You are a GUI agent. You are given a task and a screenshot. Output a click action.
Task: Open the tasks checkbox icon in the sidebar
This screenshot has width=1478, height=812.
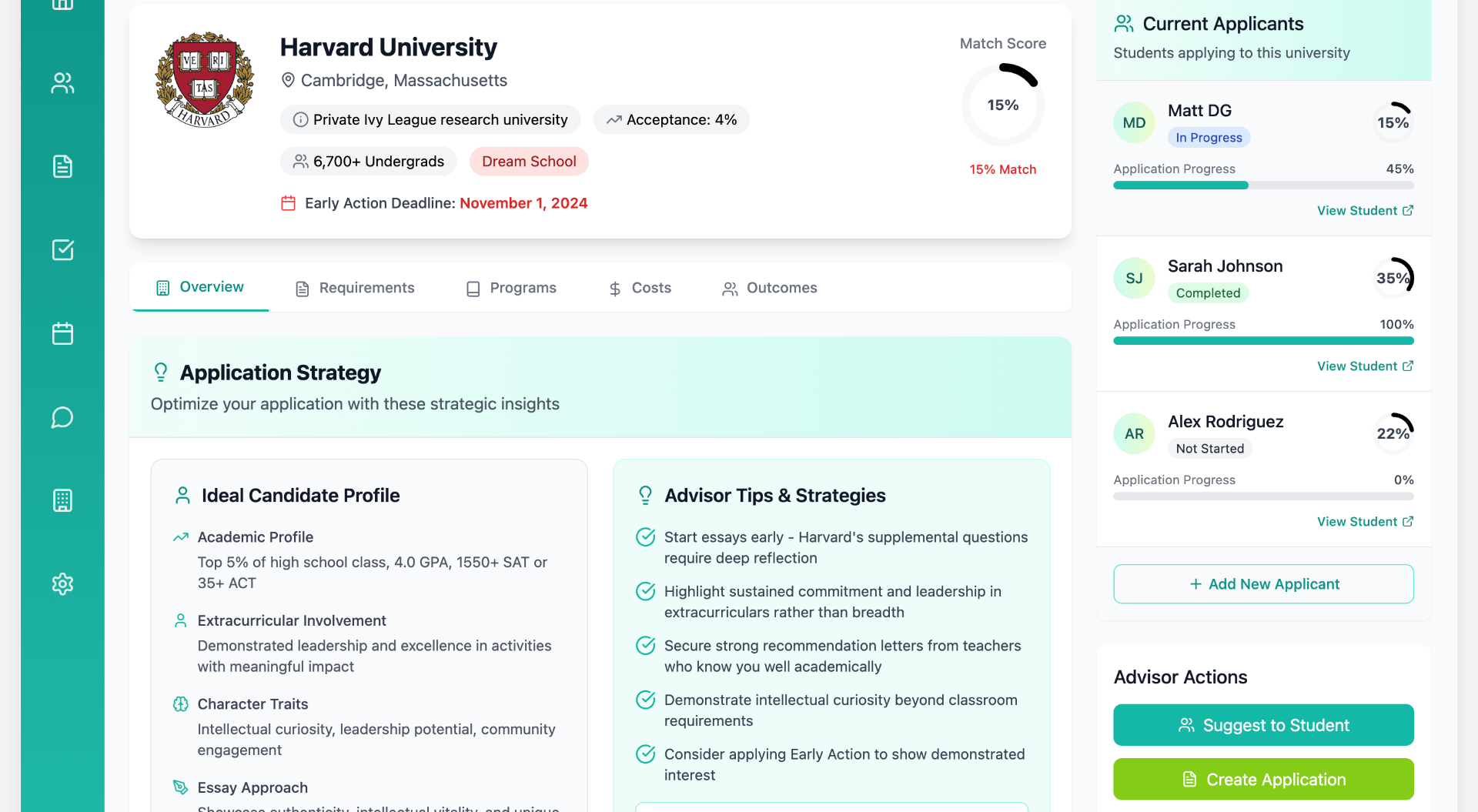coord(62,250)
